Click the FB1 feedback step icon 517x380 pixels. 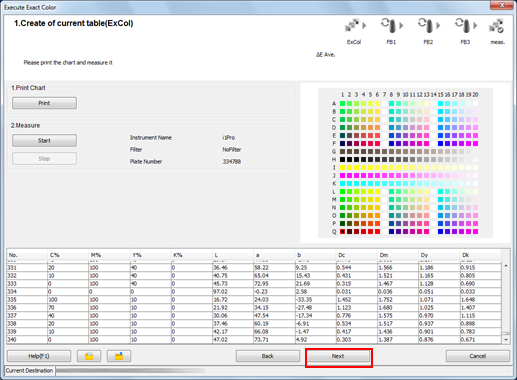(389, 25)
